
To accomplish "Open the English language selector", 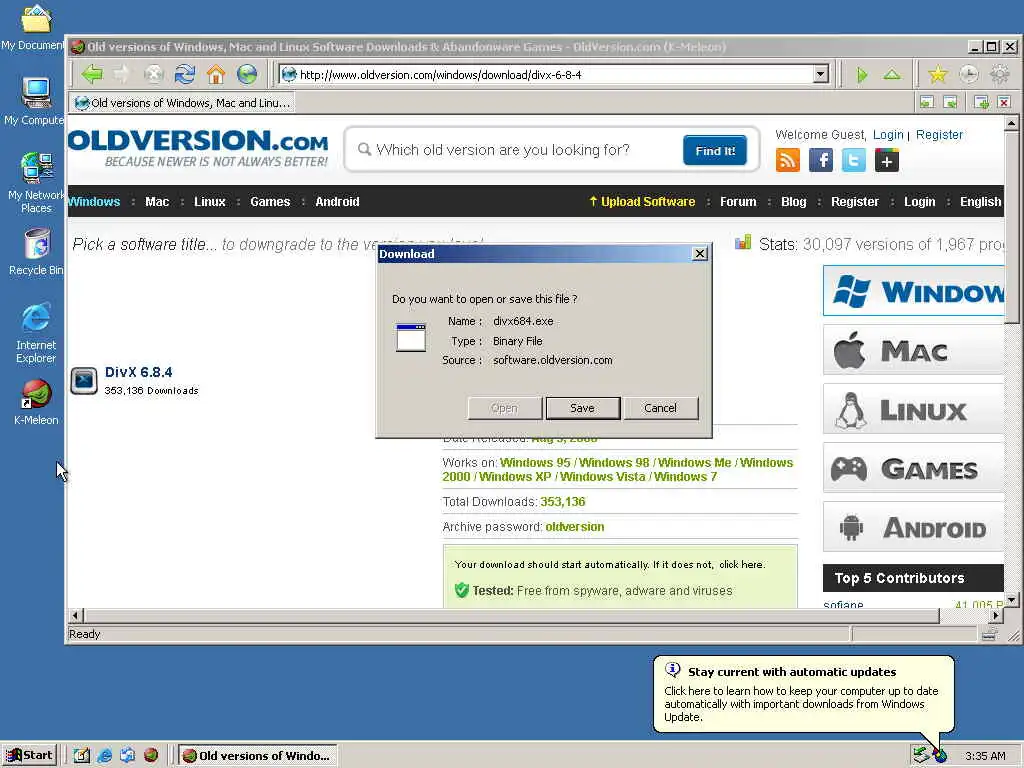I will 980,202.
